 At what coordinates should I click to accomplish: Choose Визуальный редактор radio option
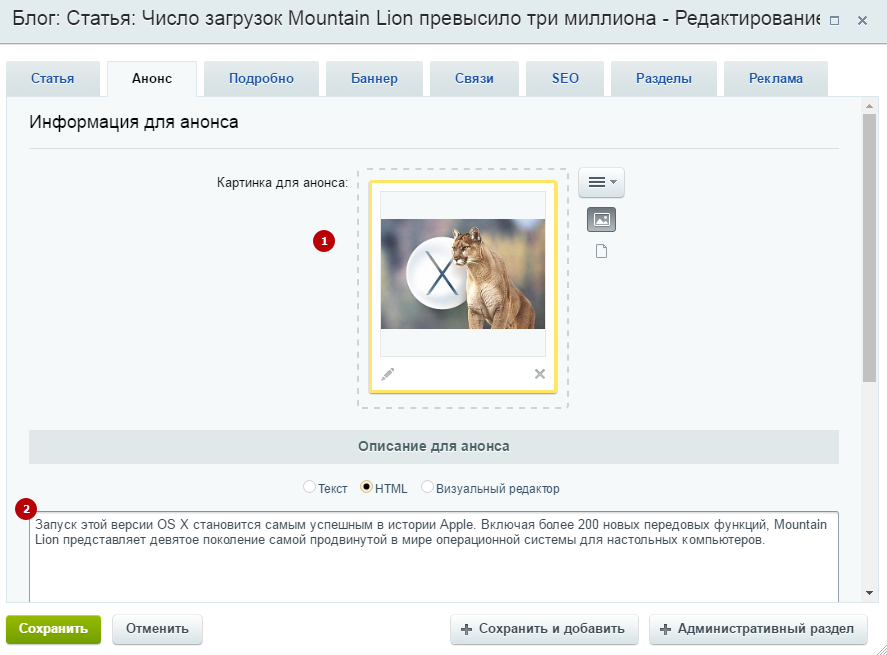[427, 487]
